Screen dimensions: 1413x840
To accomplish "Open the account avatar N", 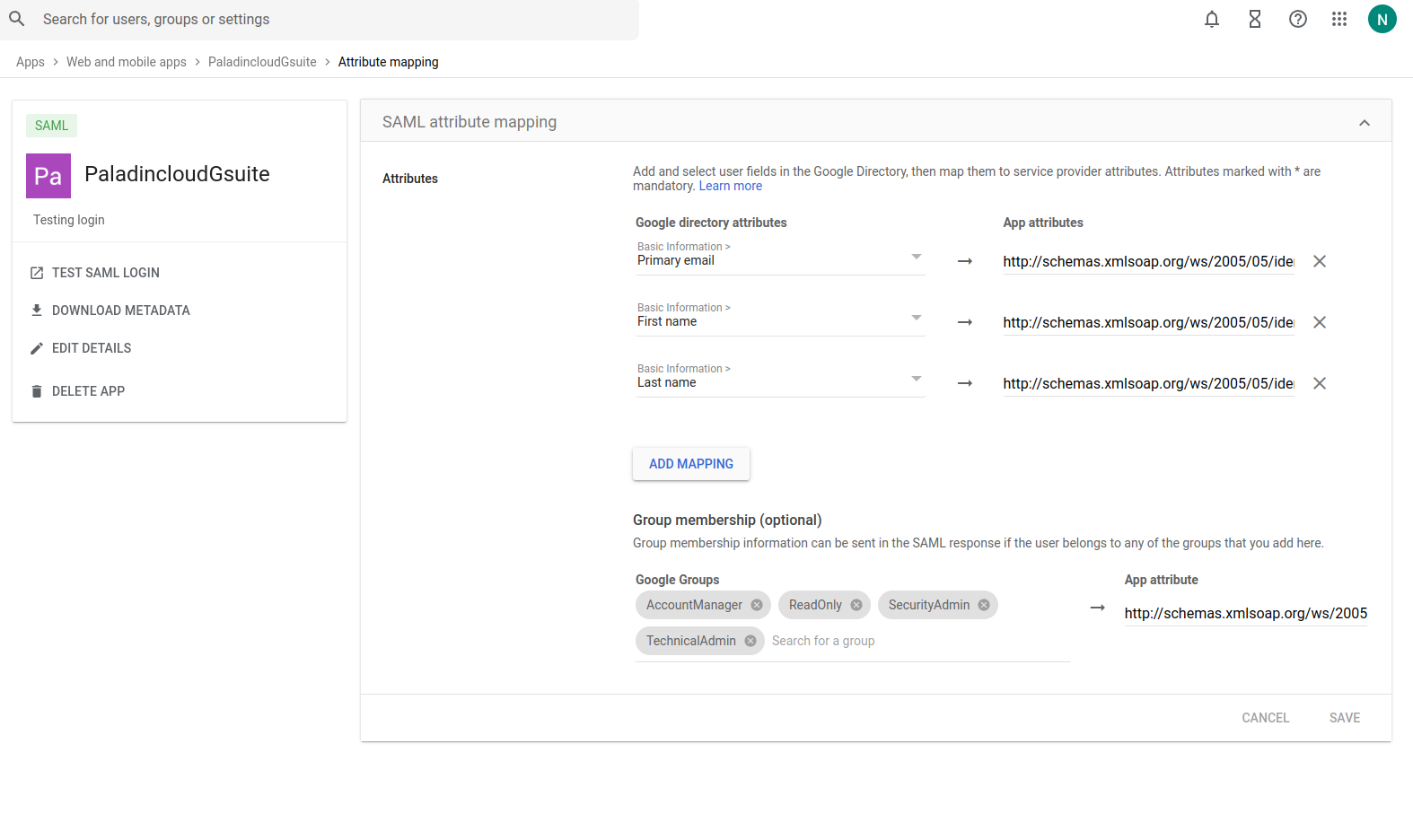I will [1382, 19].
